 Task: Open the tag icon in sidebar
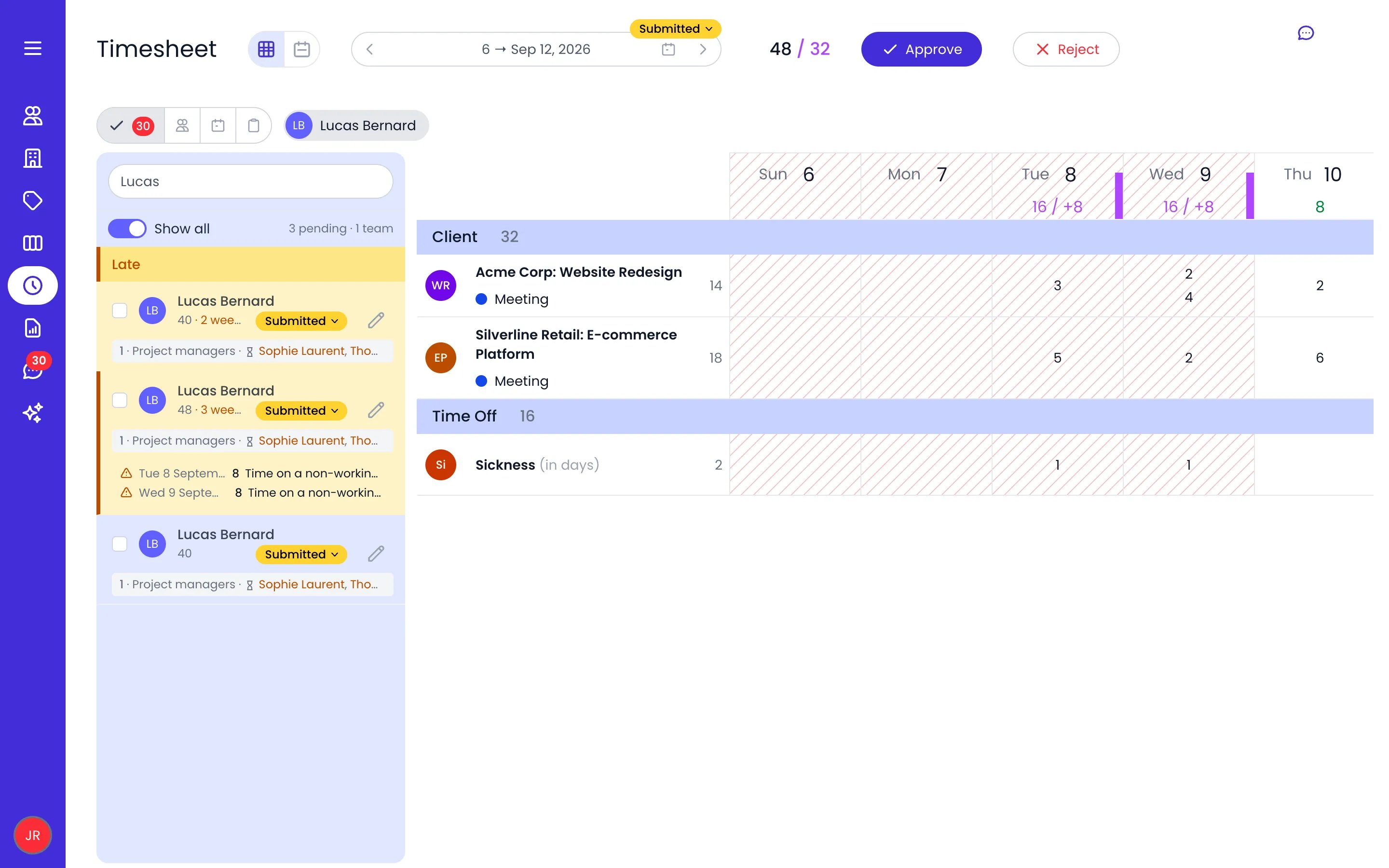tap(33, 200)
